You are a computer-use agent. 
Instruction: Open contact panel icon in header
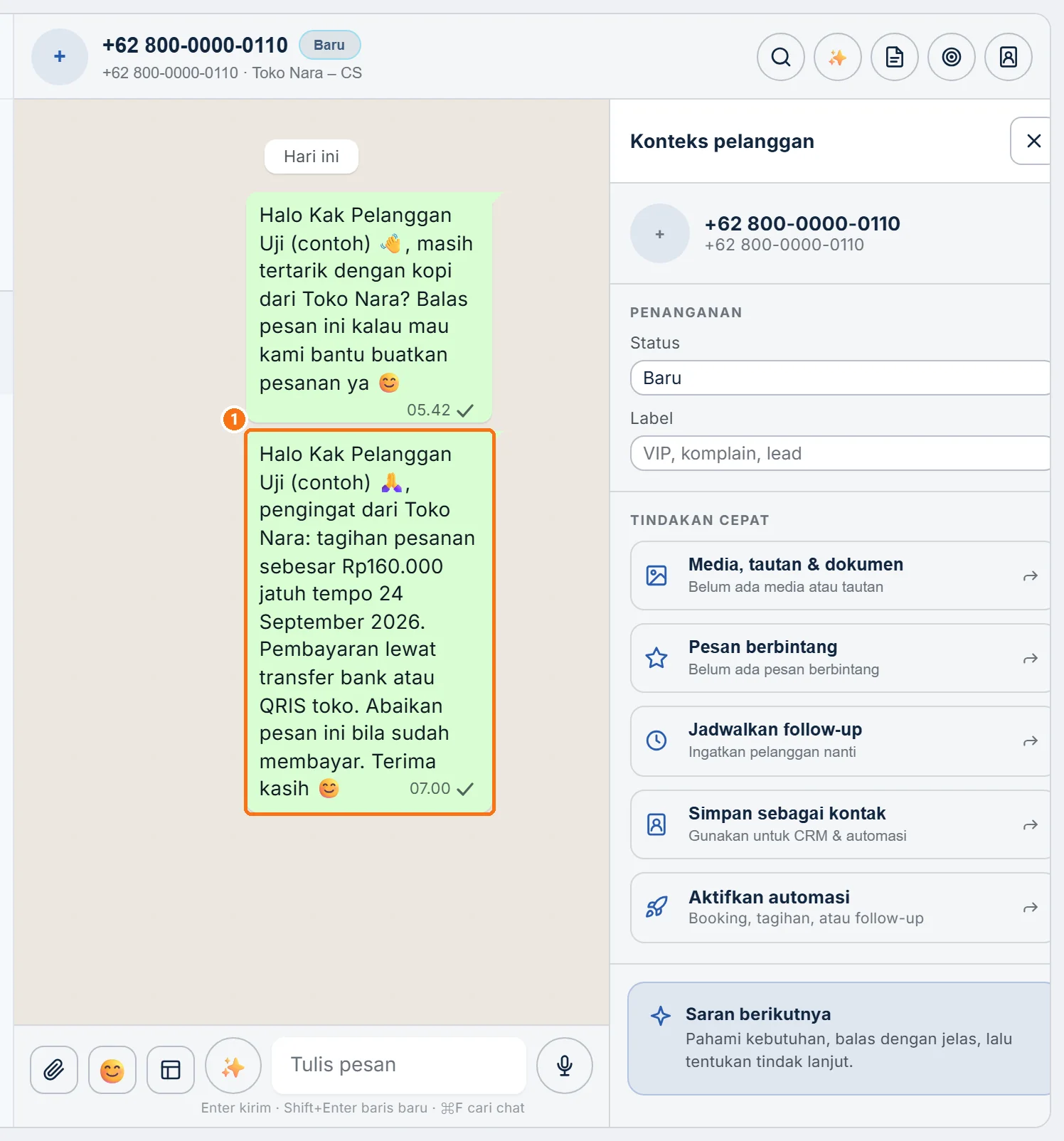tap(1009, 57)
